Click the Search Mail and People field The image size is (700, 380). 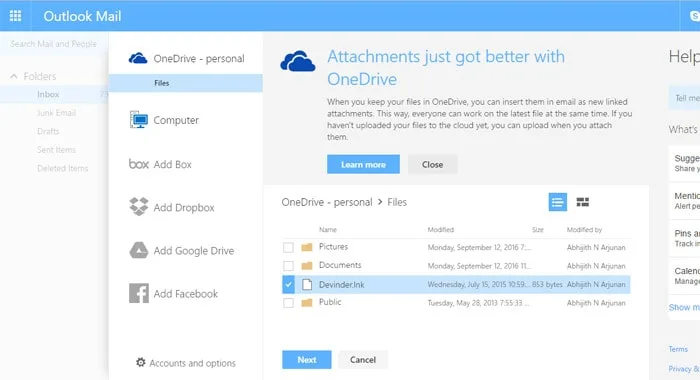click(54, 44)
